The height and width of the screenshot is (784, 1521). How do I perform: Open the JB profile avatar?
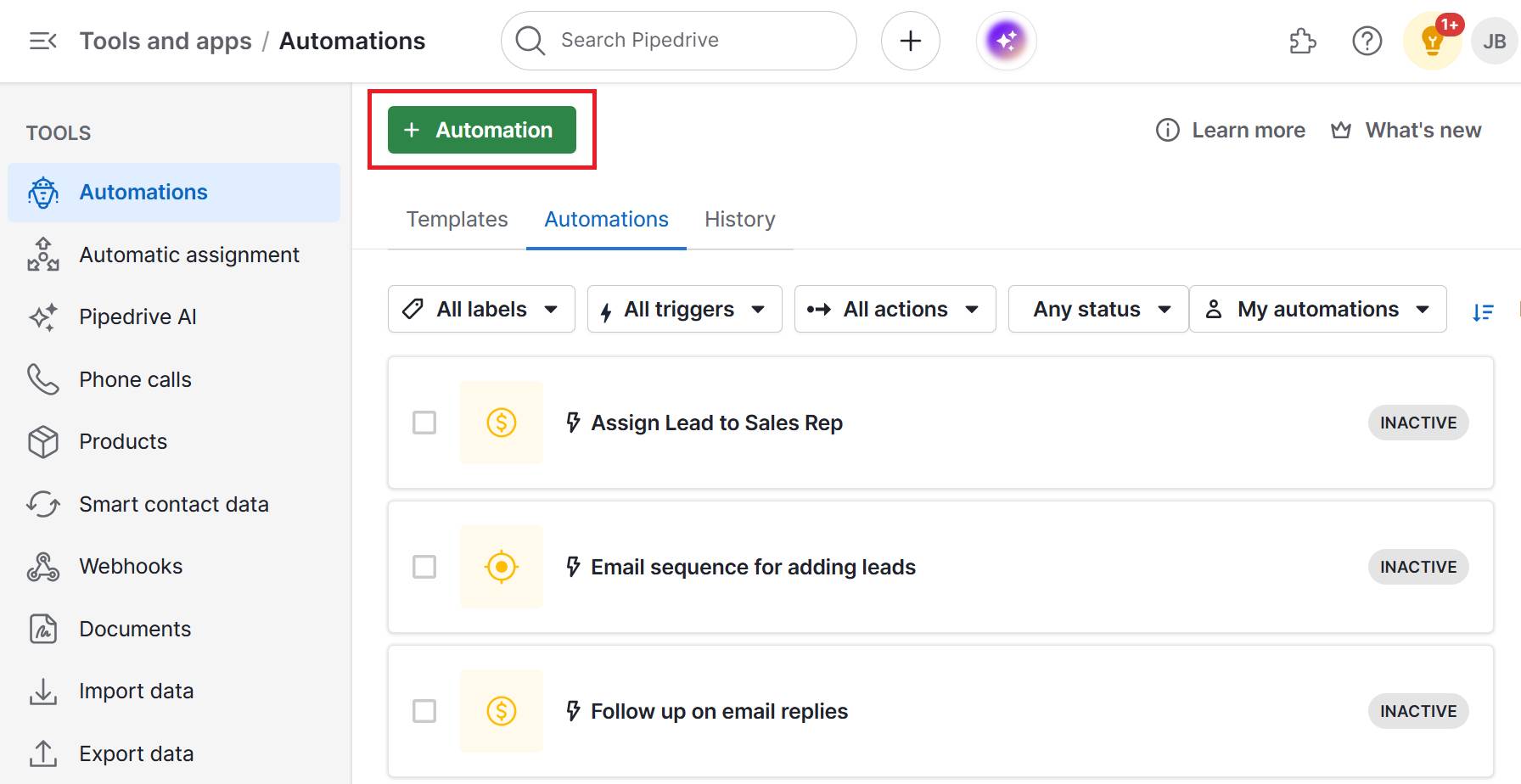[x=1492, y=40]
